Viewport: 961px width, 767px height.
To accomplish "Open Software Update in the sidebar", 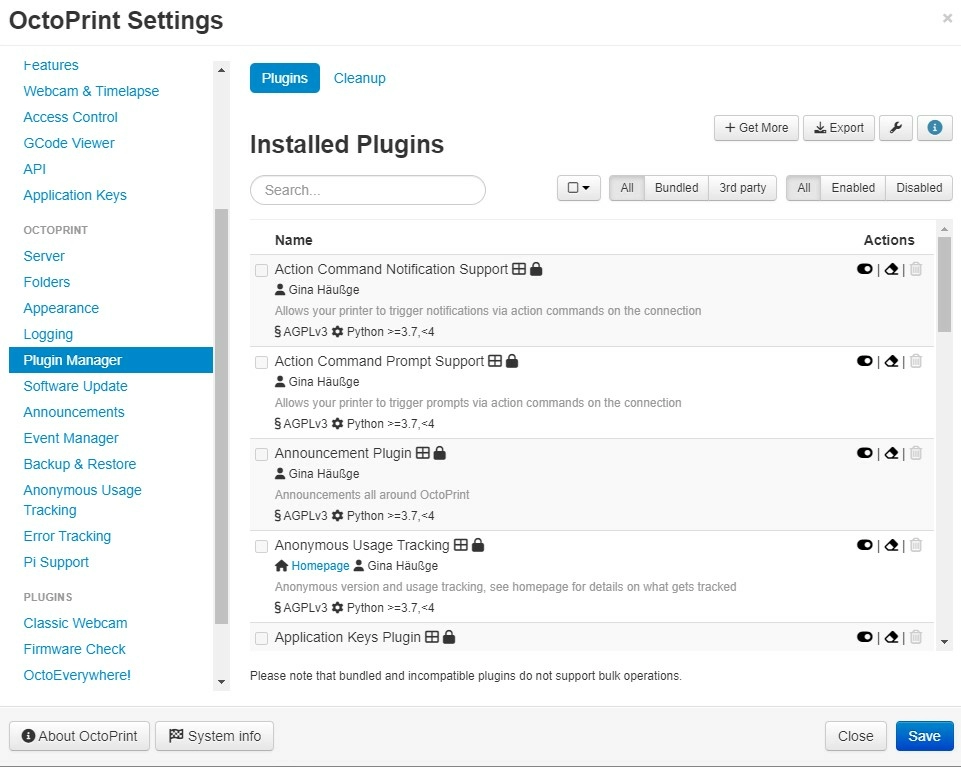I will 75,386.
